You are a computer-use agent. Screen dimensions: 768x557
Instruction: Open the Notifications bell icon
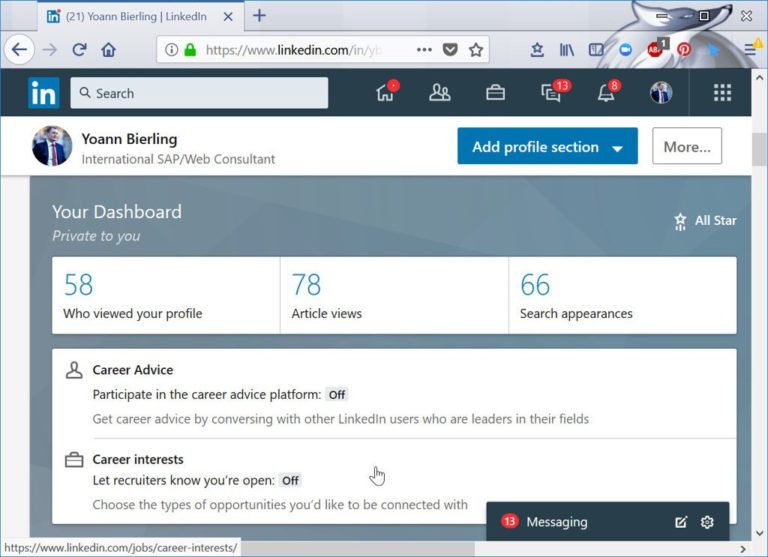(x=605, y=93)
